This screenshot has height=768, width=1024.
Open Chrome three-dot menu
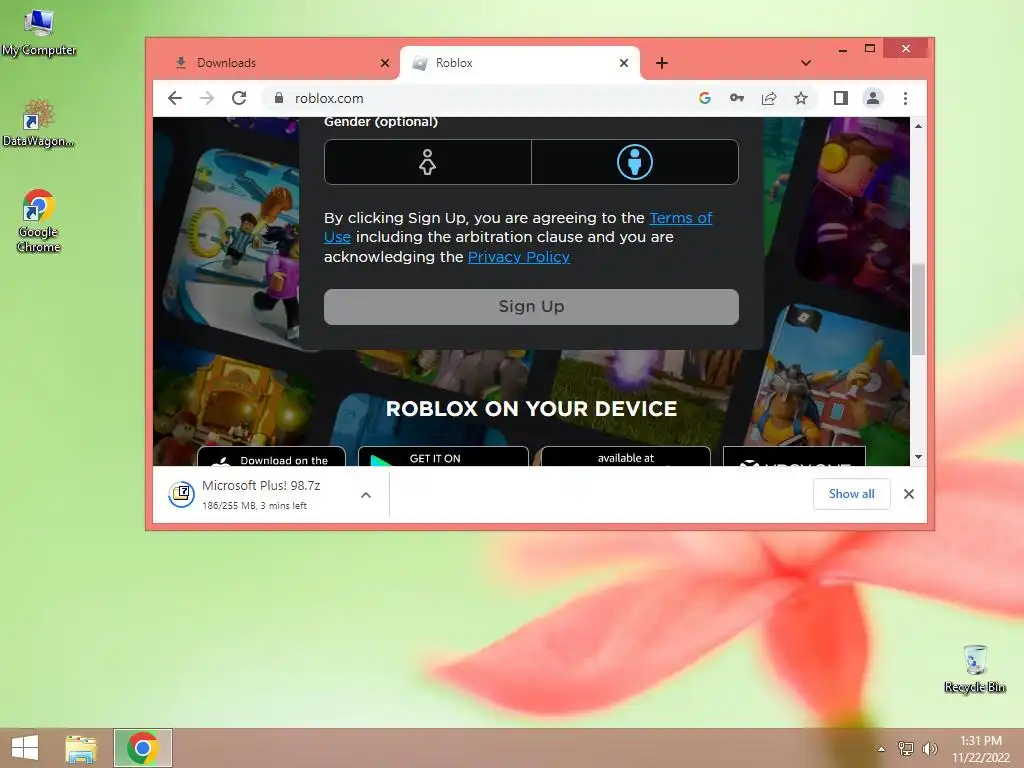click(905, 98)
